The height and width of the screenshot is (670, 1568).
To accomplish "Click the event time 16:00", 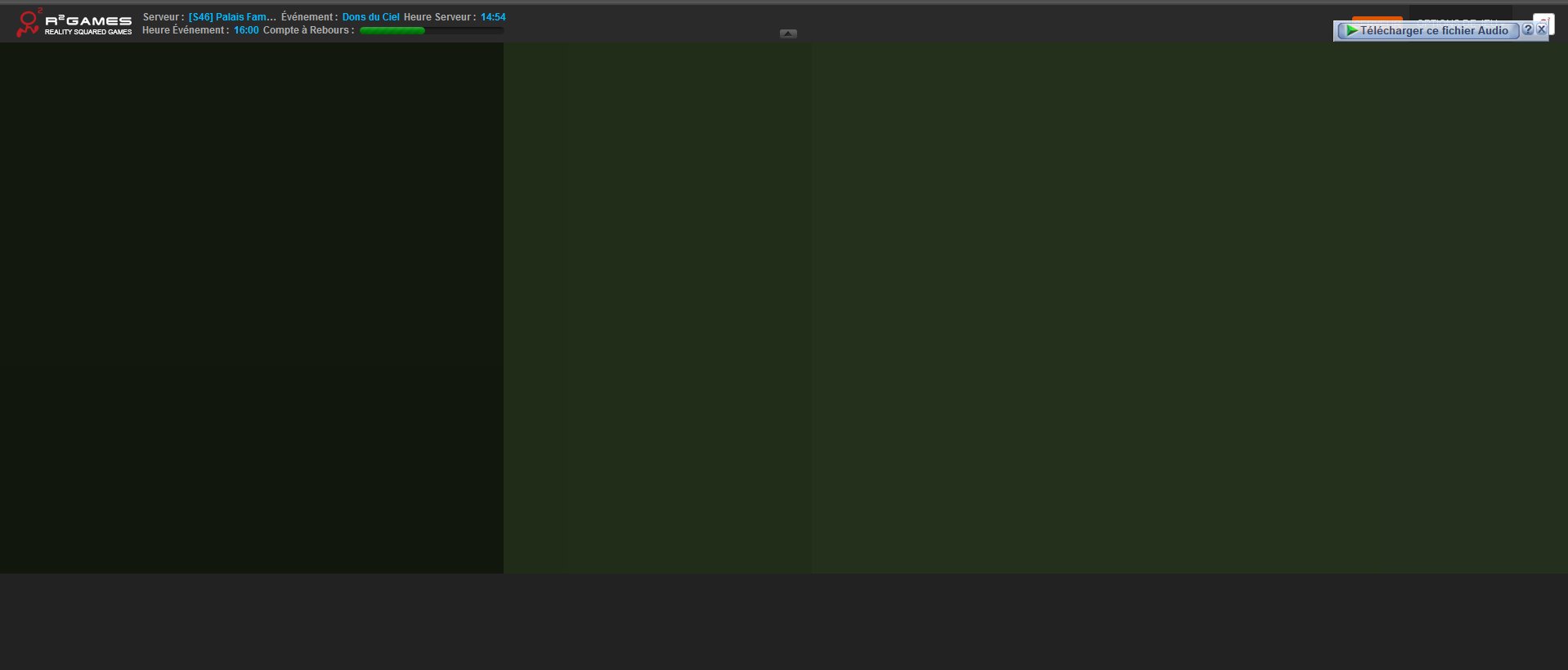I will [x=246, y=30].
